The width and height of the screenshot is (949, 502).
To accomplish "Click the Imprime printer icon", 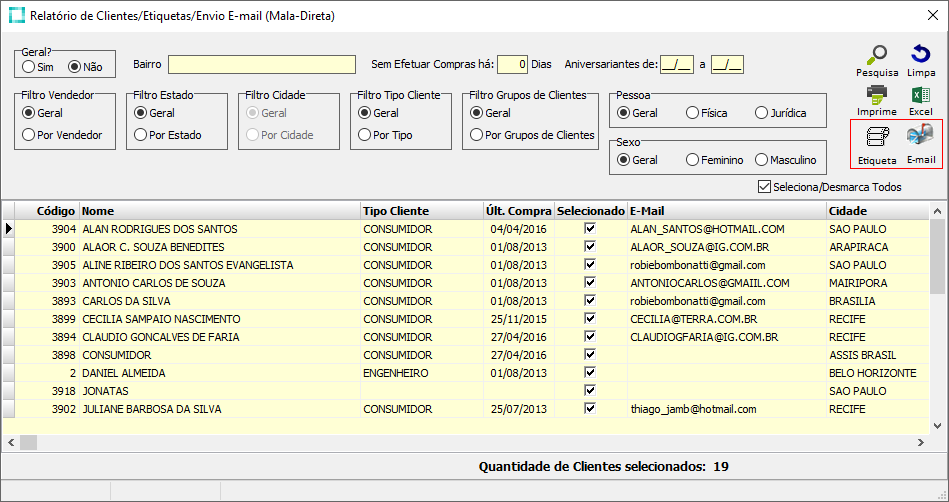I will coord(877,96).
